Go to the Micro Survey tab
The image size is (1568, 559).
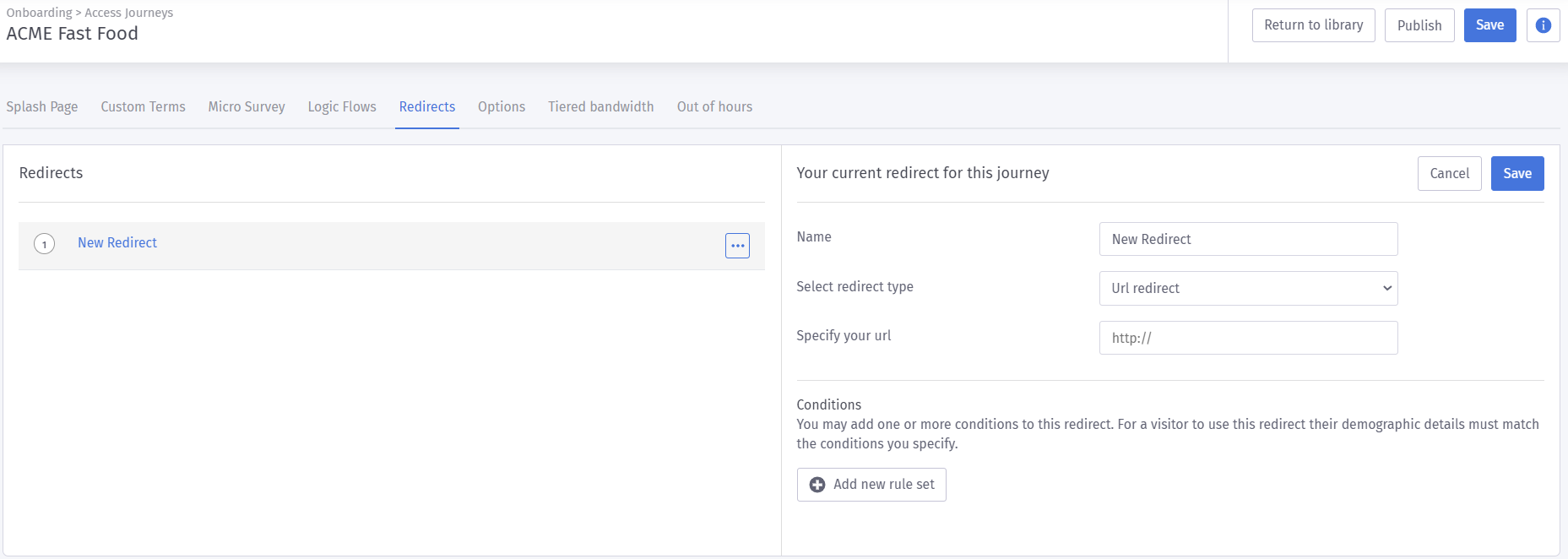click(x=247, y=106)
